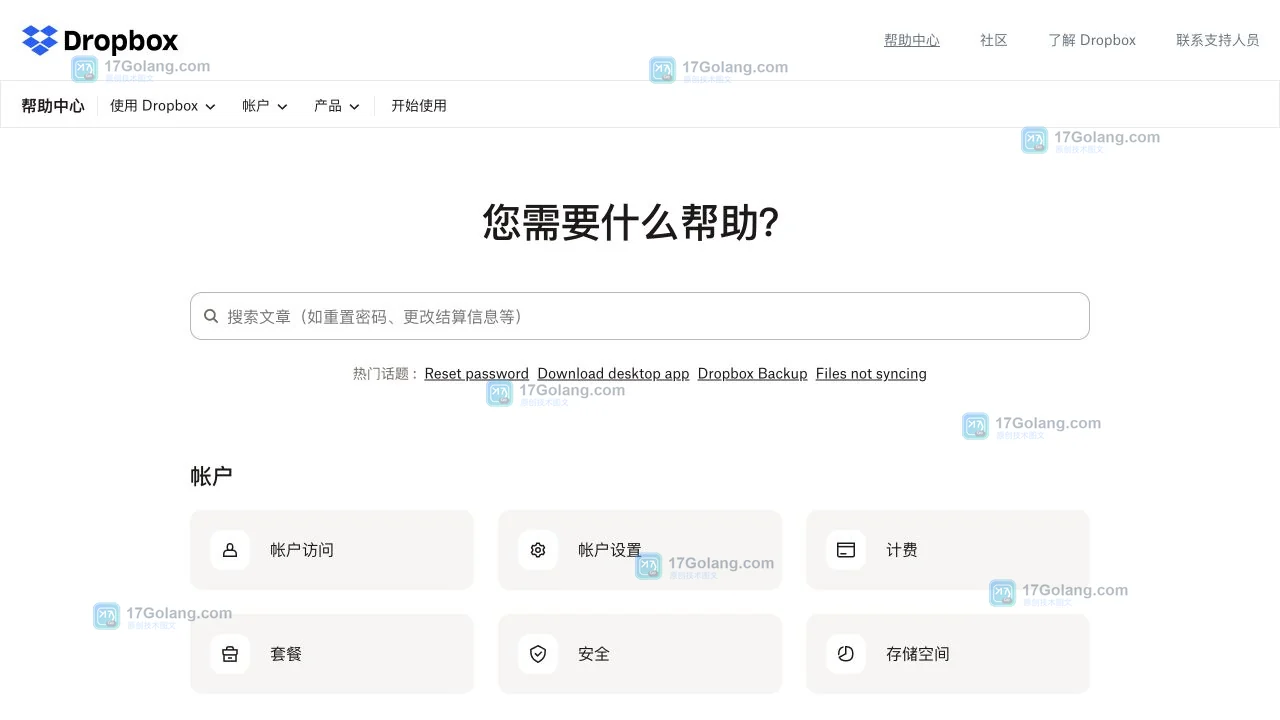Open the 安全 card
Screen dimensions: 1280x720
[x=640, y=654]
